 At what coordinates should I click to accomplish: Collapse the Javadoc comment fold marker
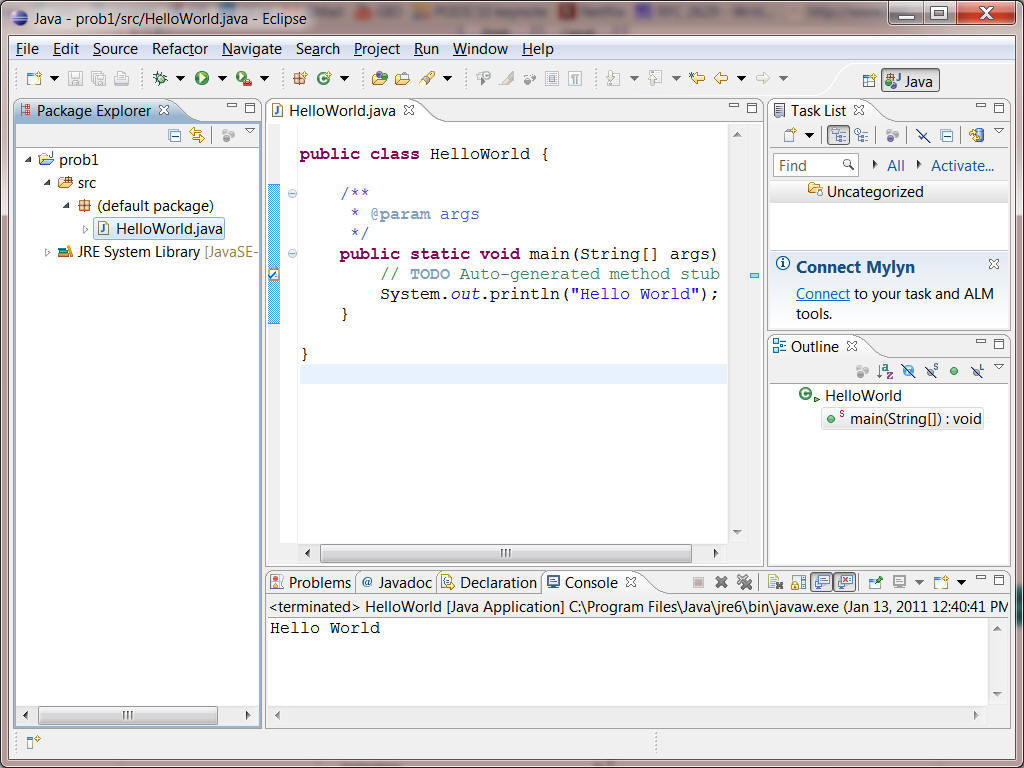[293, 193]
